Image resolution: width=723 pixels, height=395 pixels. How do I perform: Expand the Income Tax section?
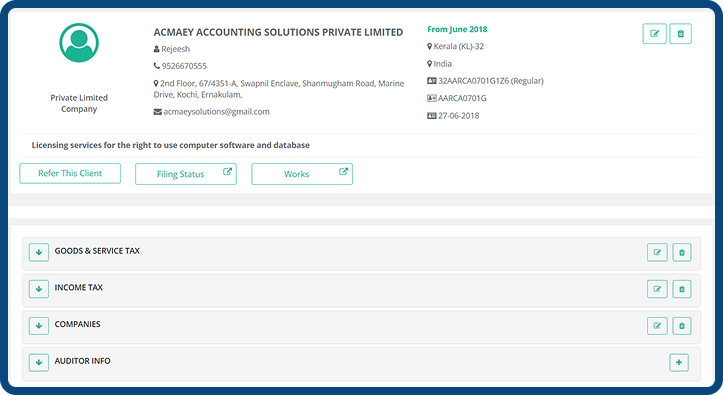(39, 289)
